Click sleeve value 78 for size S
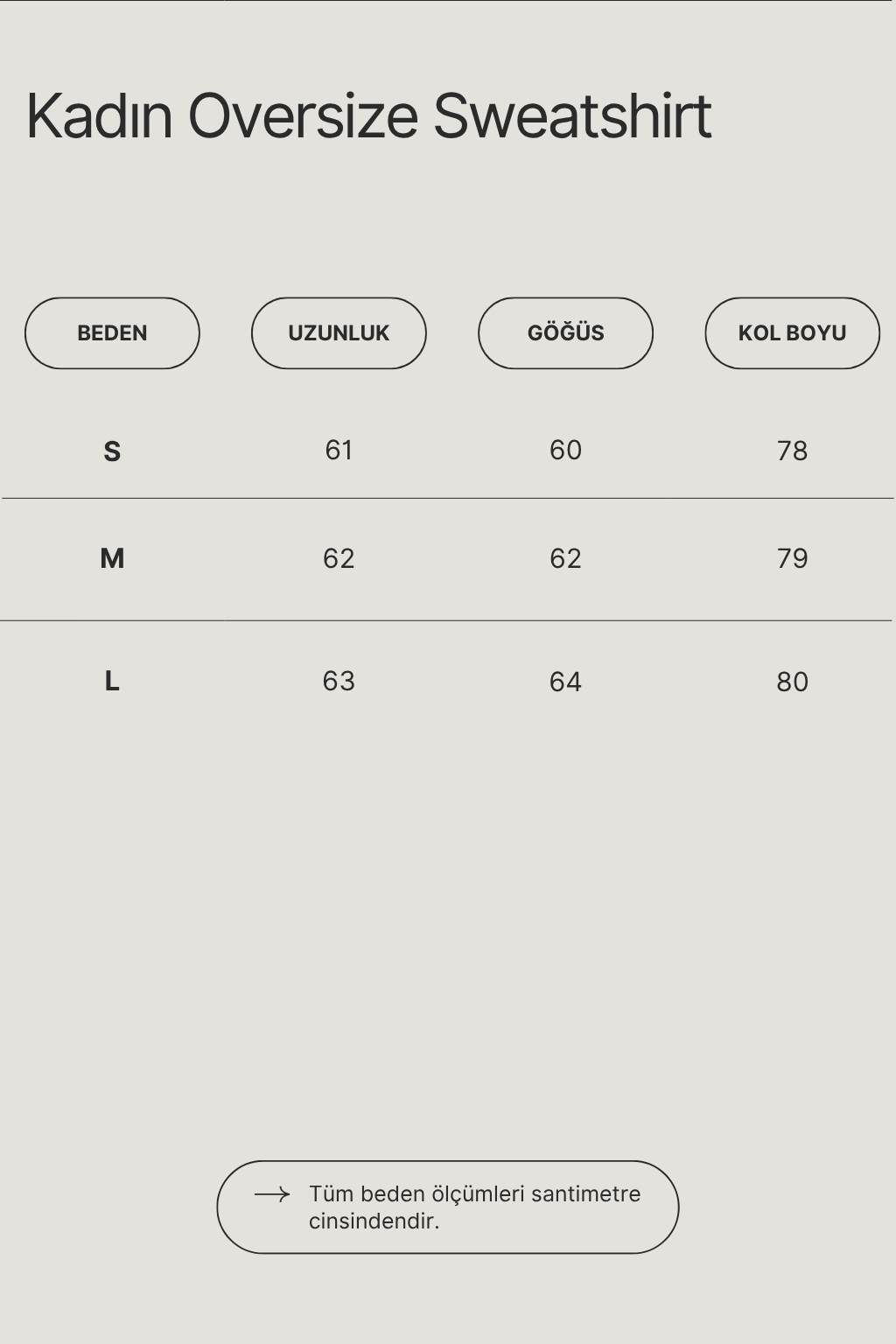 tap(792, 451)
